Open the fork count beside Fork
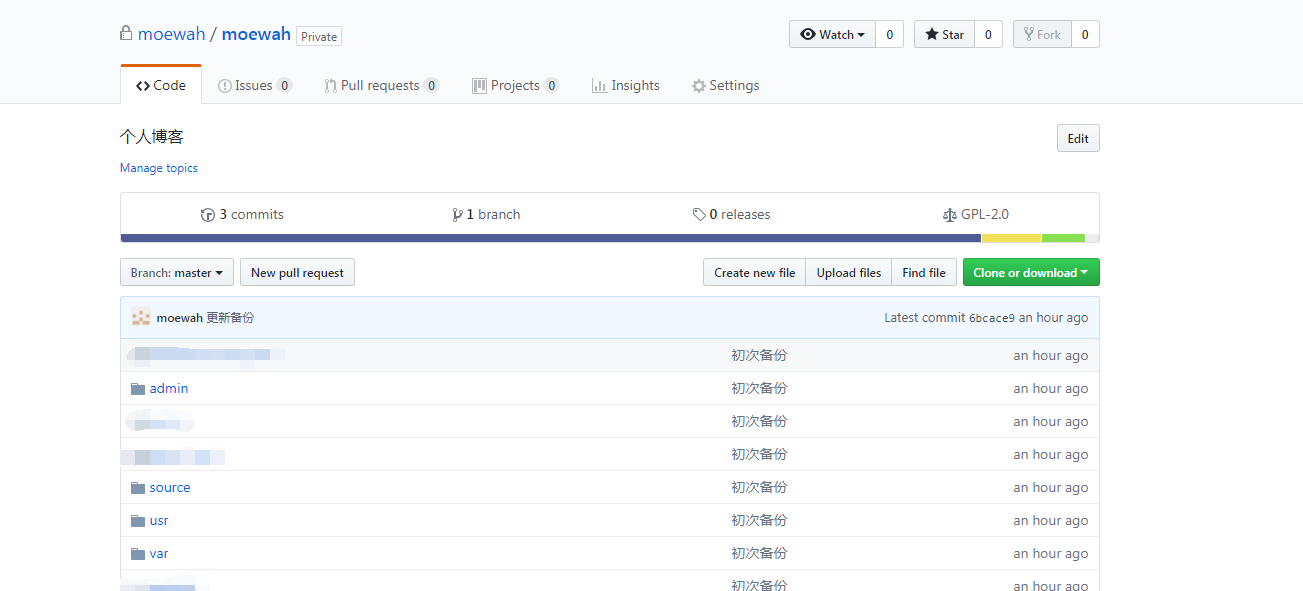 (x=1085, y=34)
